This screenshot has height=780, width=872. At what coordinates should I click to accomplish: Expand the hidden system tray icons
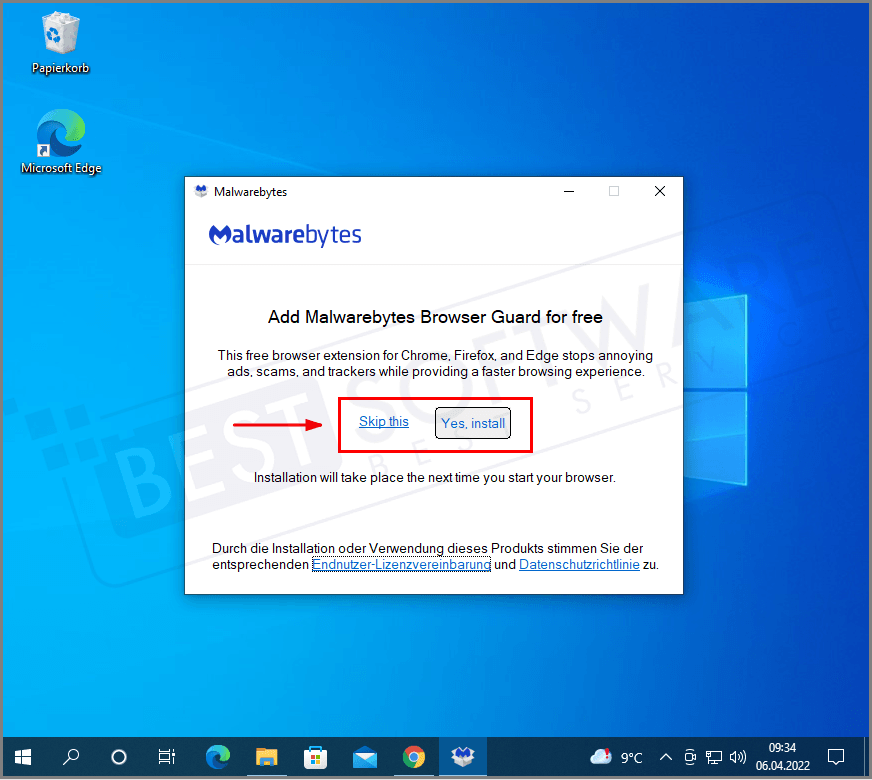[x=665, y=757]
